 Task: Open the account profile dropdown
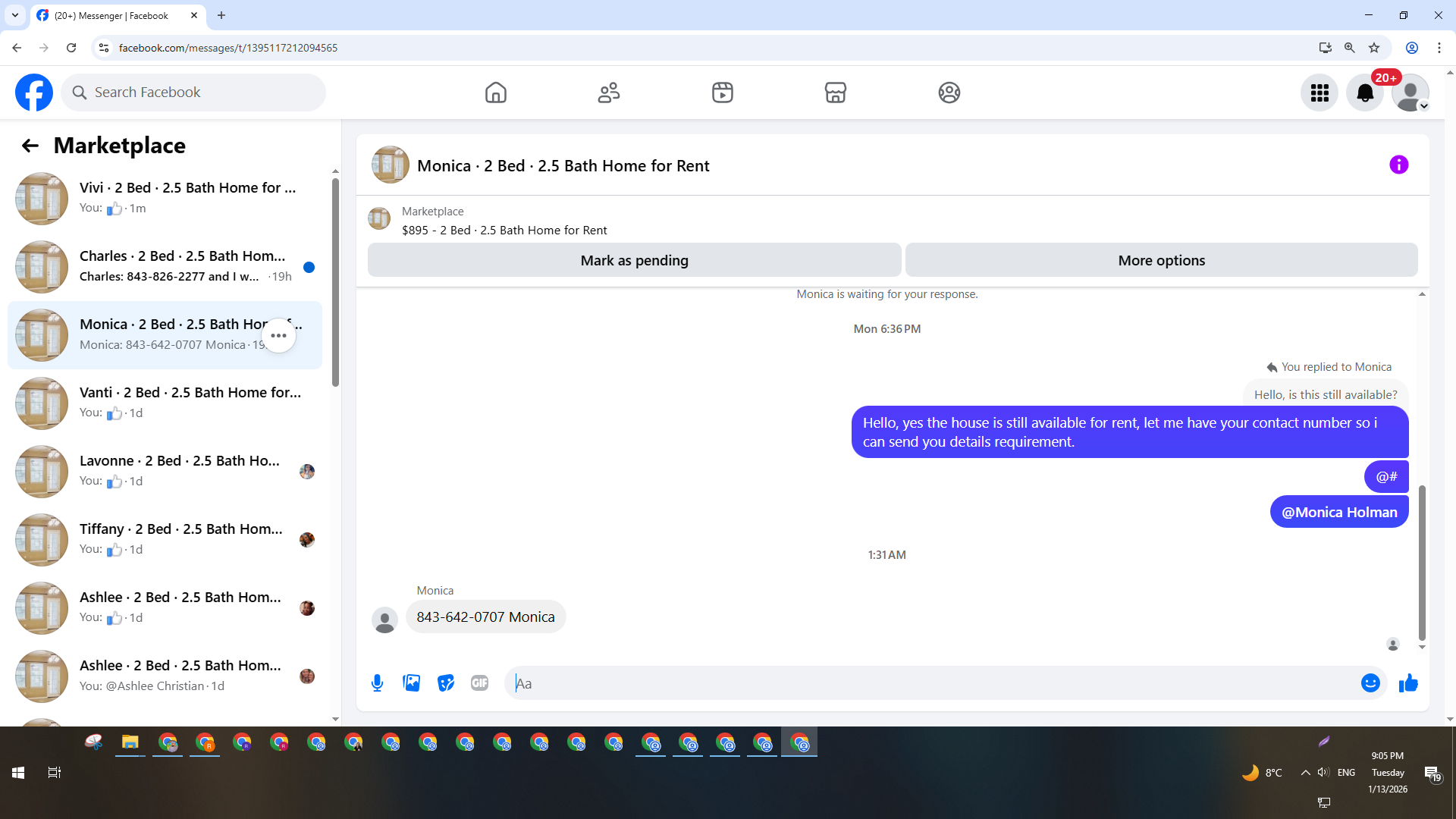coord(1410,93)
